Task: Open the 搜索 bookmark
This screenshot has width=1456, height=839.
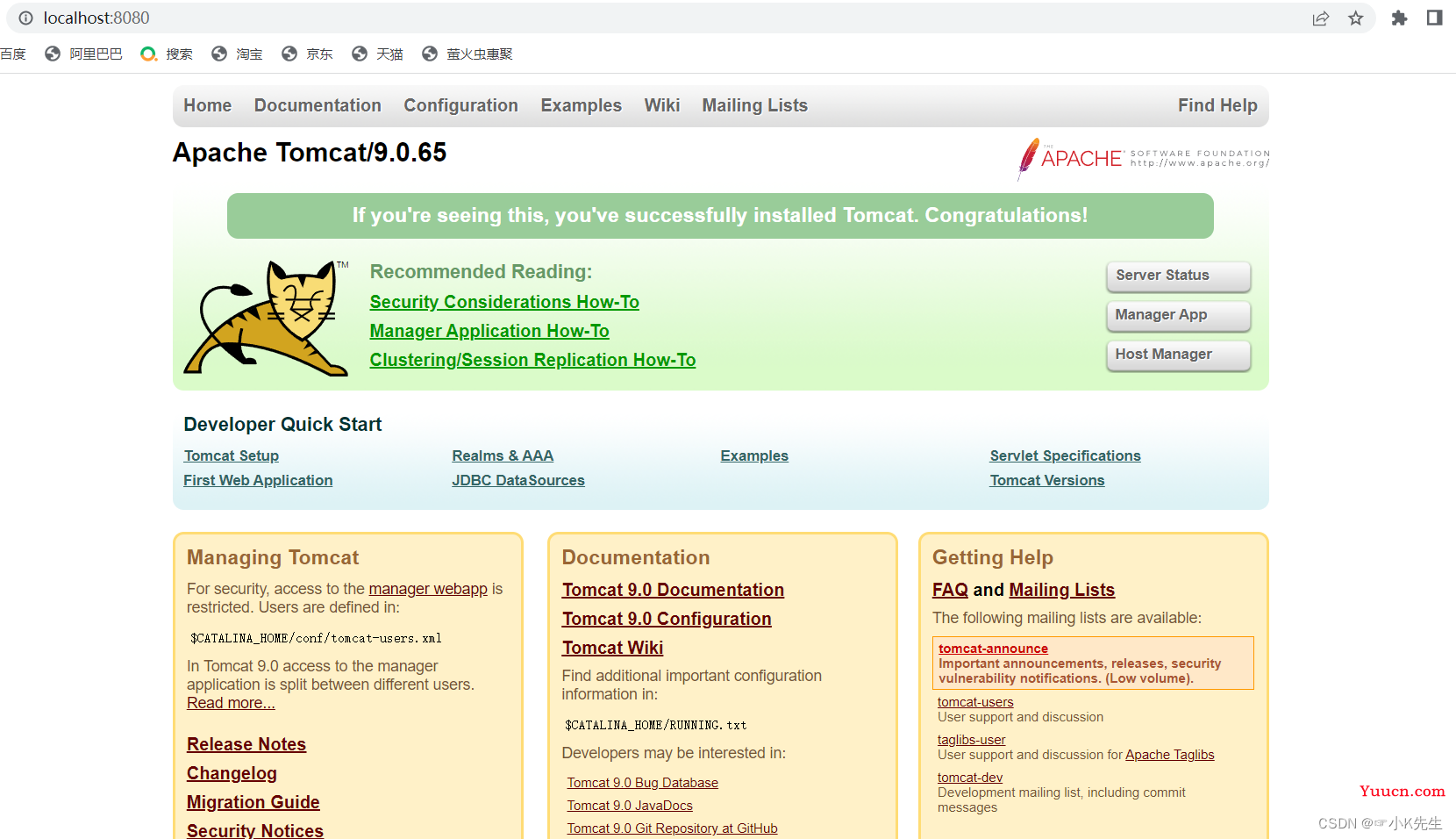Action: pyautogui.click(x=167, y=54)
